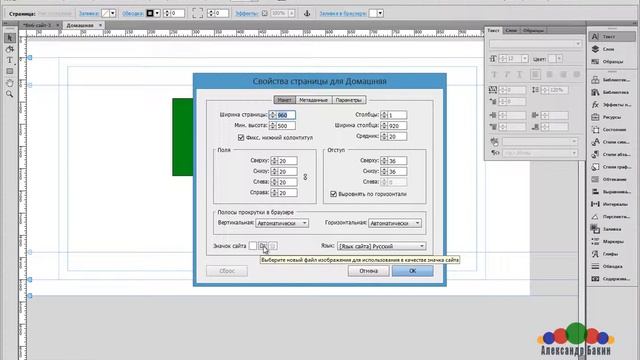Screen dimensions: 640x360
Task: Select the Zoom magnifier tool
Action: click(10, 94)
